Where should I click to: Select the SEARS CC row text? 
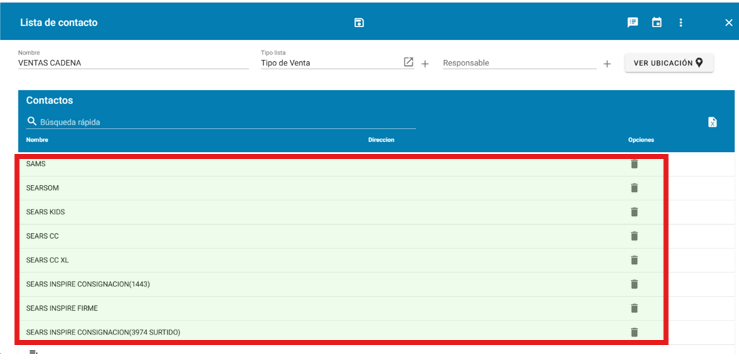coord(42,236)
